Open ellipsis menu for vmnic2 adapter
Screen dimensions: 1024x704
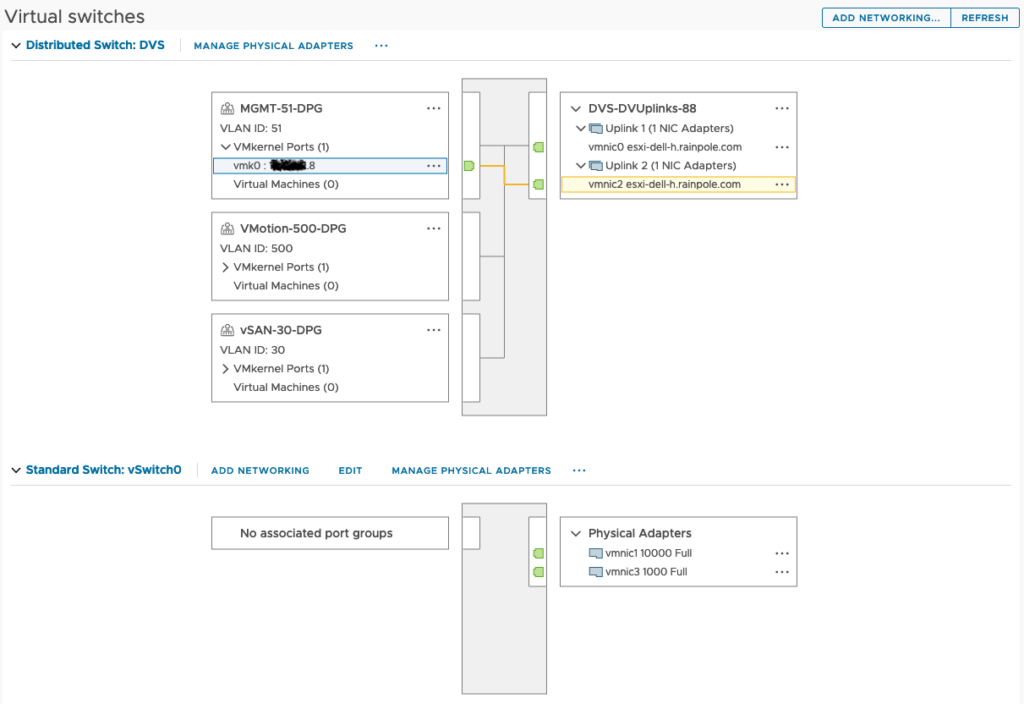781,184
